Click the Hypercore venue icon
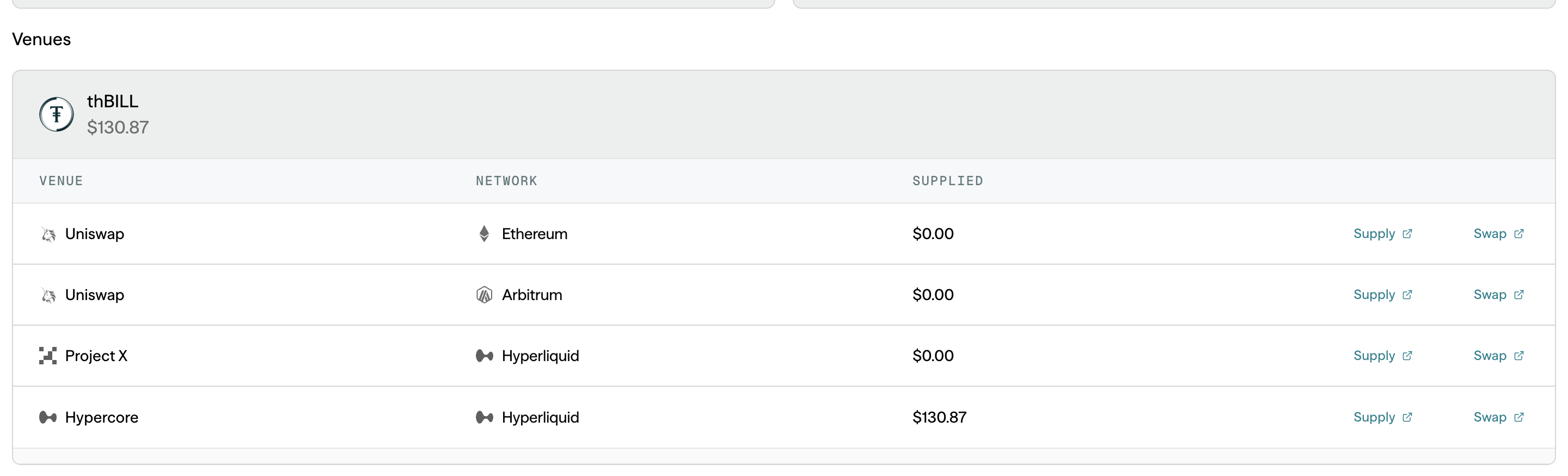Screen dimensions: 1568x476 (x=47, y=418)
